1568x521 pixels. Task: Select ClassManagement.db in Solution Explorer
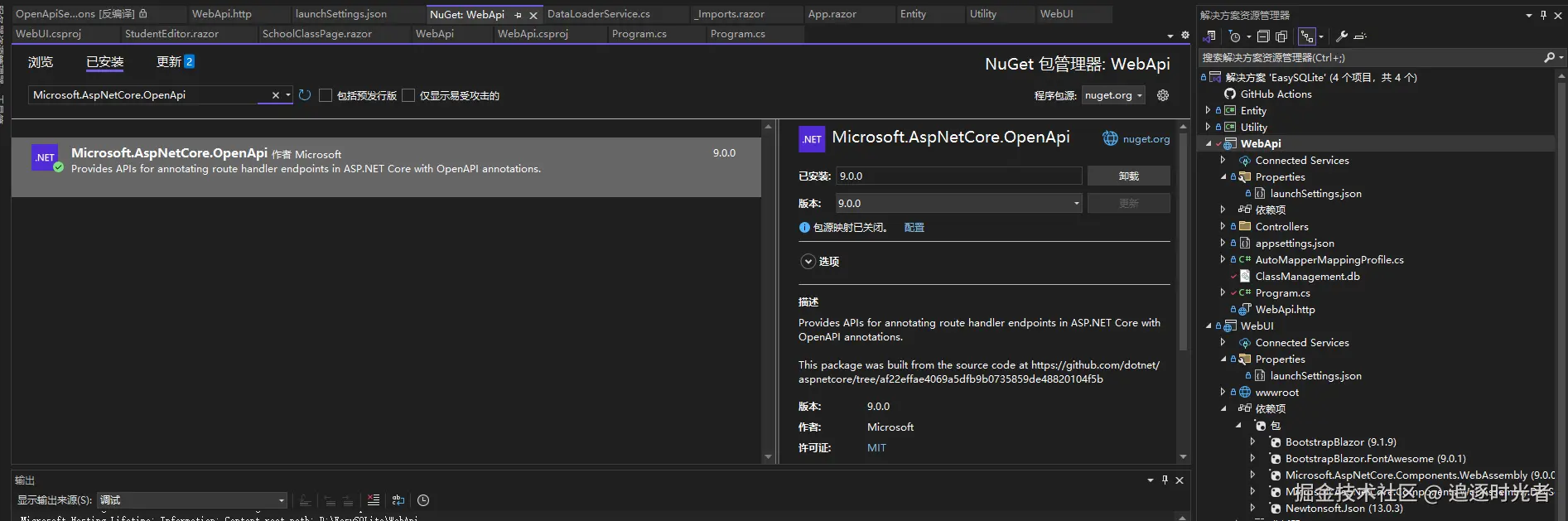coord(1307,276)
